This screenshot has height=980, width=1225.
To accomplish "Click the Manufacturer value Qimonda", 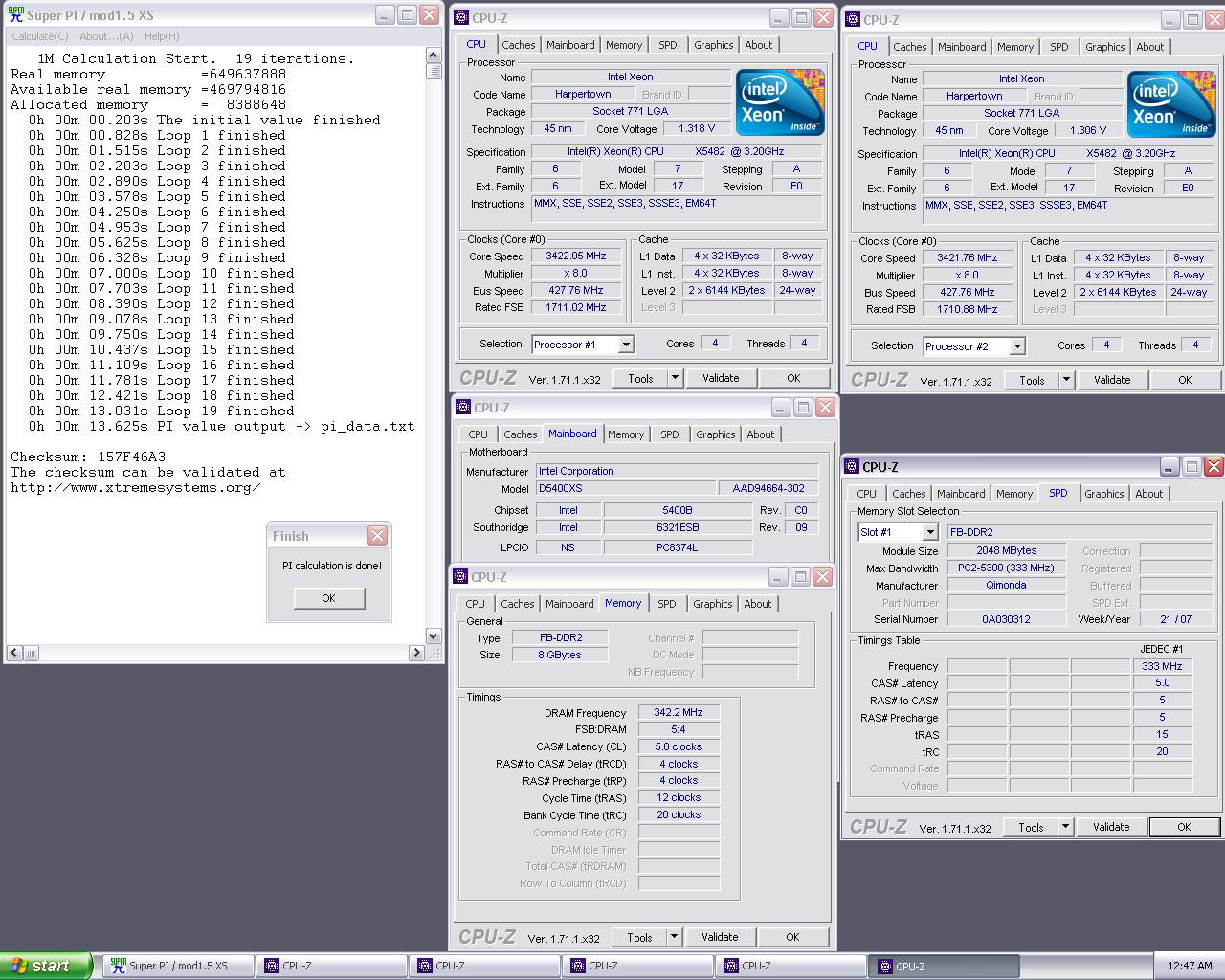I will tap(1006, 586).
